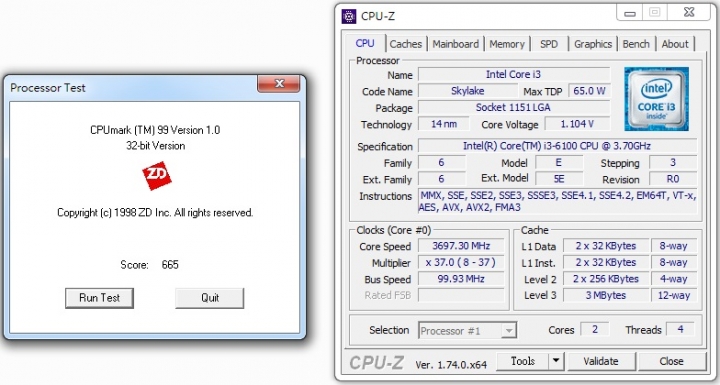Image resolution: width=720 pixels, height=385 pixels.
Task: Click the Package field Socket 1151 LGA
Action: pyautogui.click(x=514, y=108)
